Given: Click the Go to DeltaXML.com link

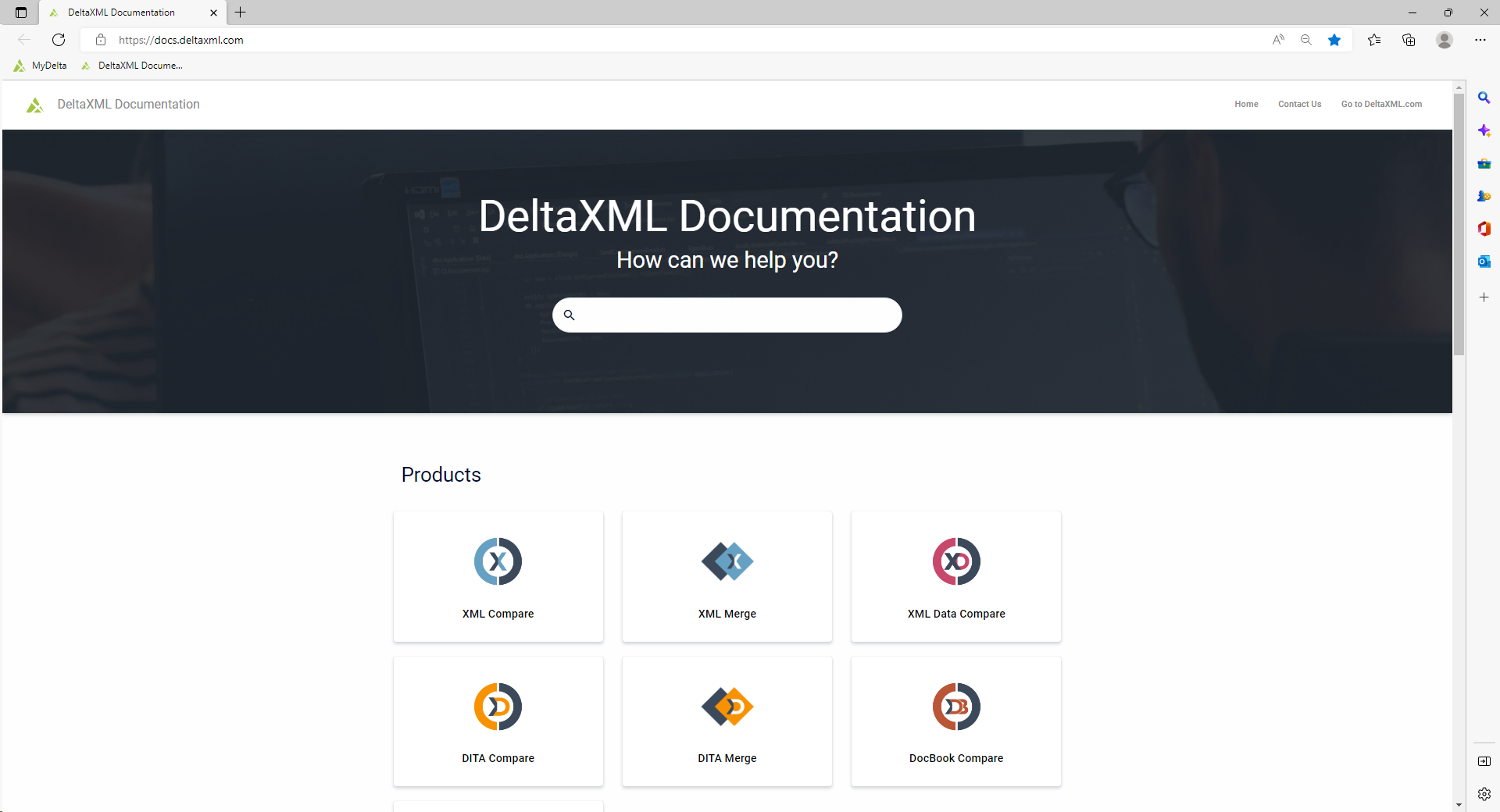Looking at the screenshot, I should pyautogui.click(x=1381, y=104).
